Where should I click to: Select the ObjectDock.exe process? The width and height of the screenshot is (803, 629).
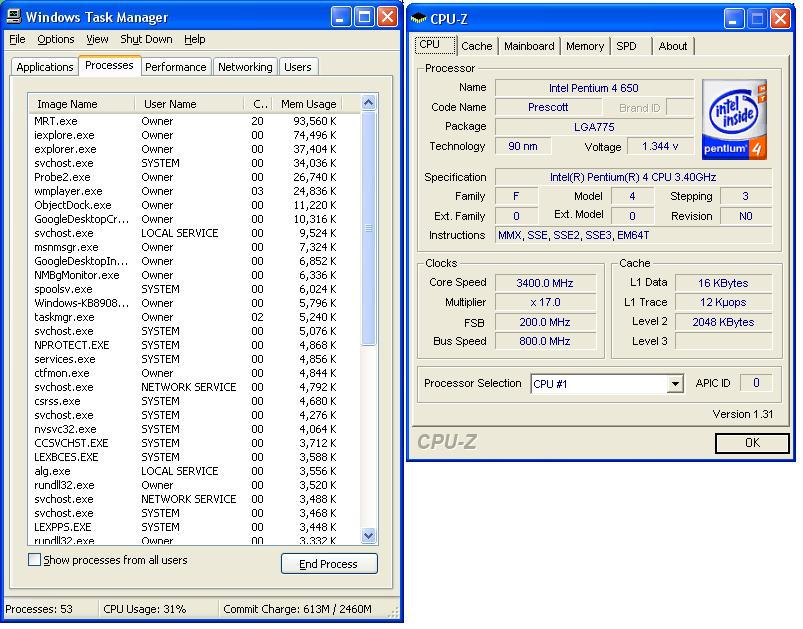(186, 205)
